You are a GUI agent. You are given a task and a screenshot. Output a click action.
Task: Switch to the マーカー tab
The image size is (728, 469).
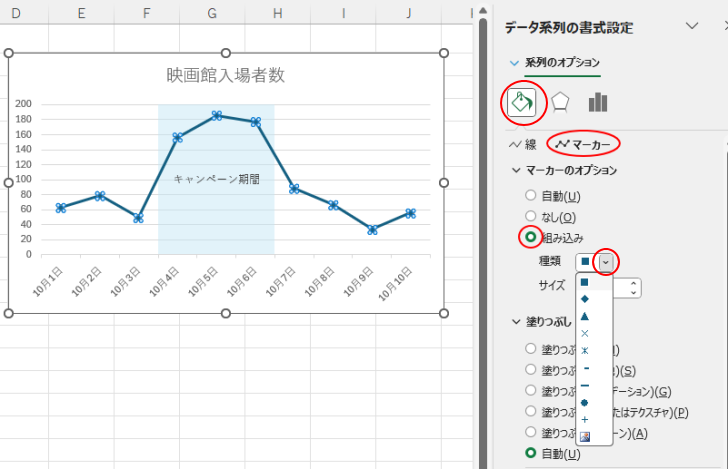[x=583, y=144]
